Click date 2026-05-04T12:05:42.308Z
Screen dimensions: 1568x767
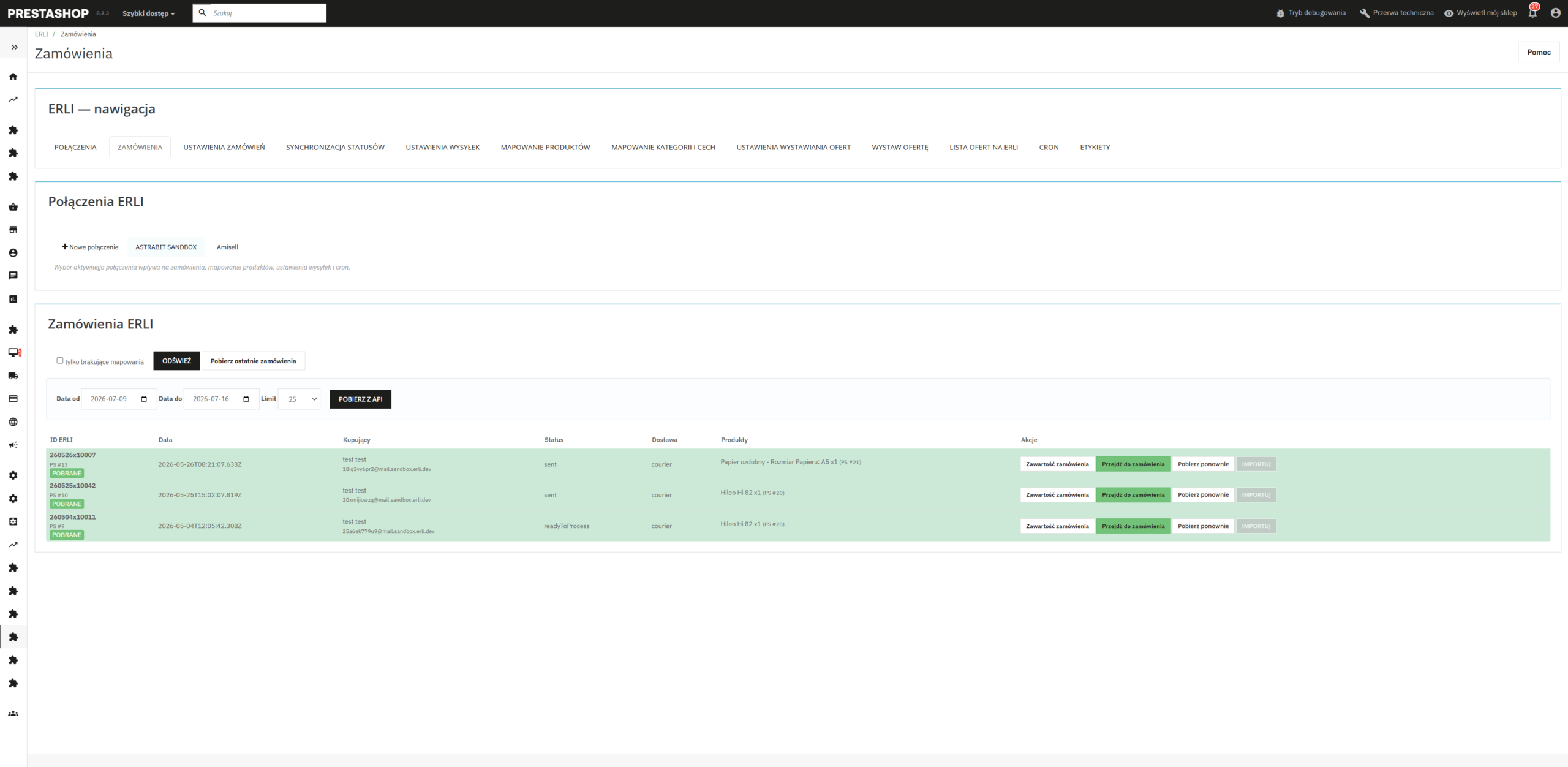click(200, 526)
